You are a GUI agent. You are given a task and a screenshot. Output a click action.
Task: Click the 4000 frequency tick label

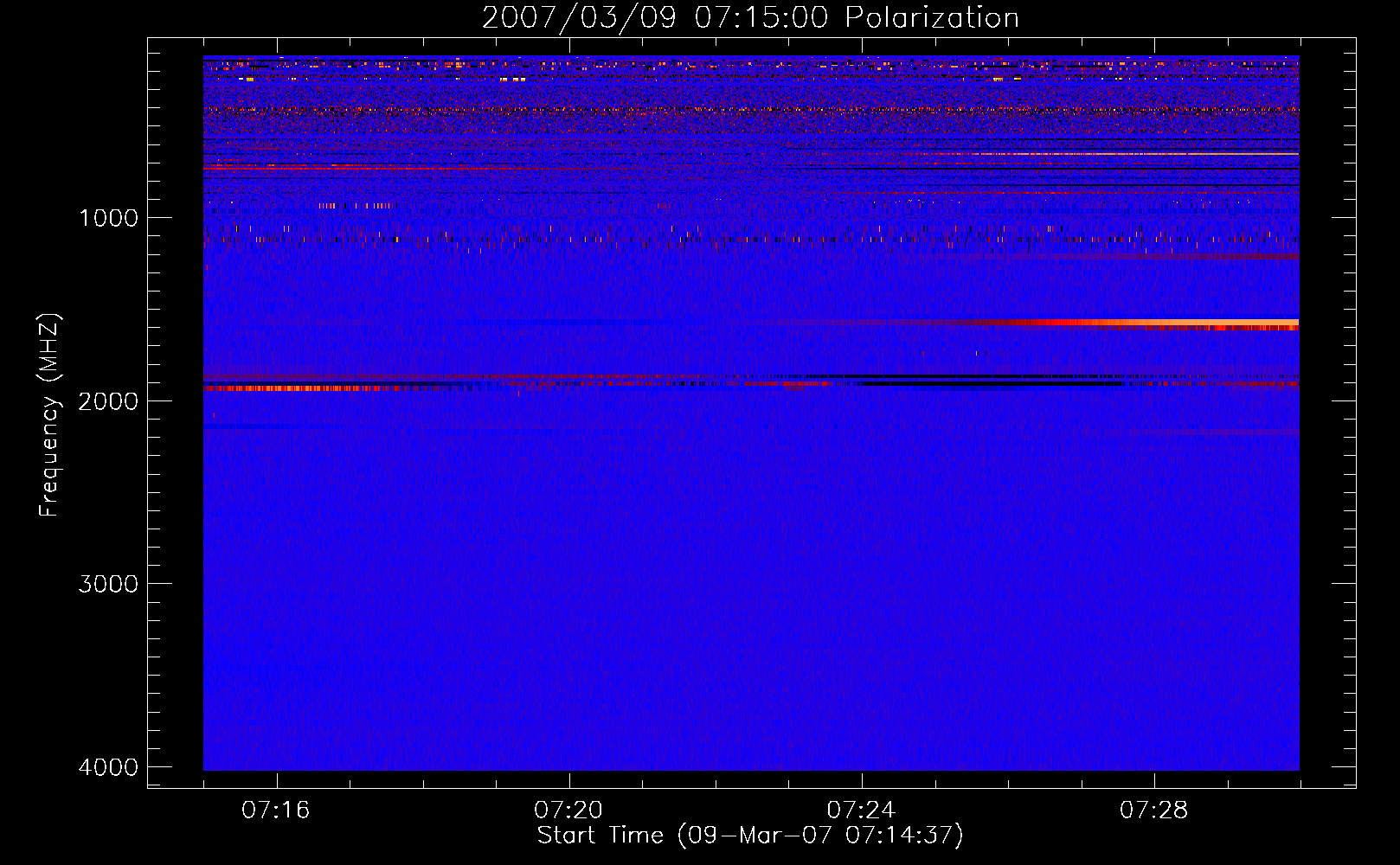(x=108, y=767)
